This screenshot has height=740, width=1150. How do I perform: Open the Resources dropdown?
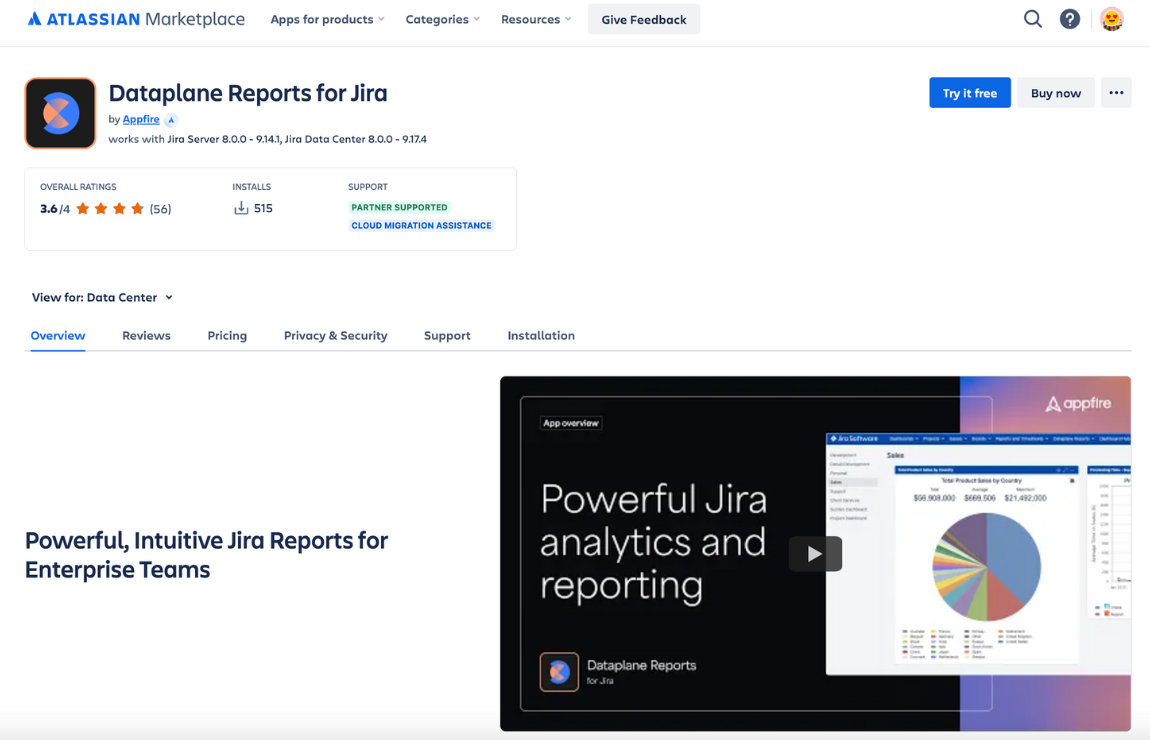point(536,18)
